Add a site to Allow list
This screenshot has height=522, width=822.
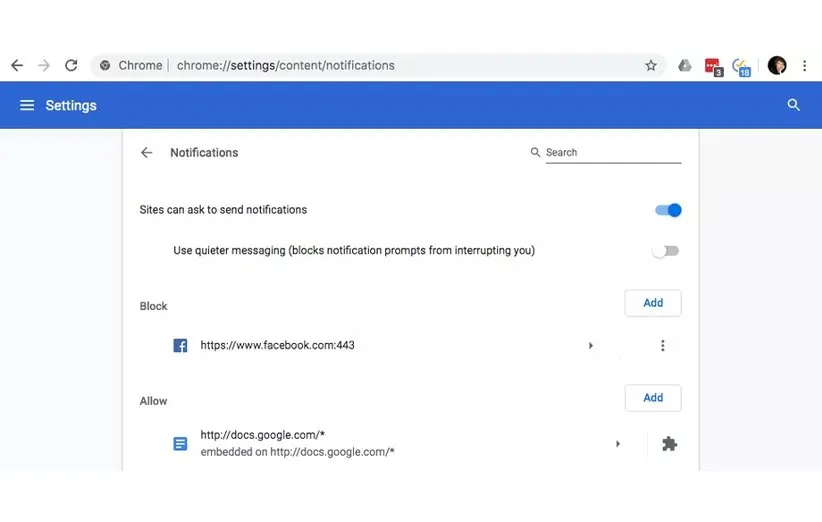[x=653, y=398]
